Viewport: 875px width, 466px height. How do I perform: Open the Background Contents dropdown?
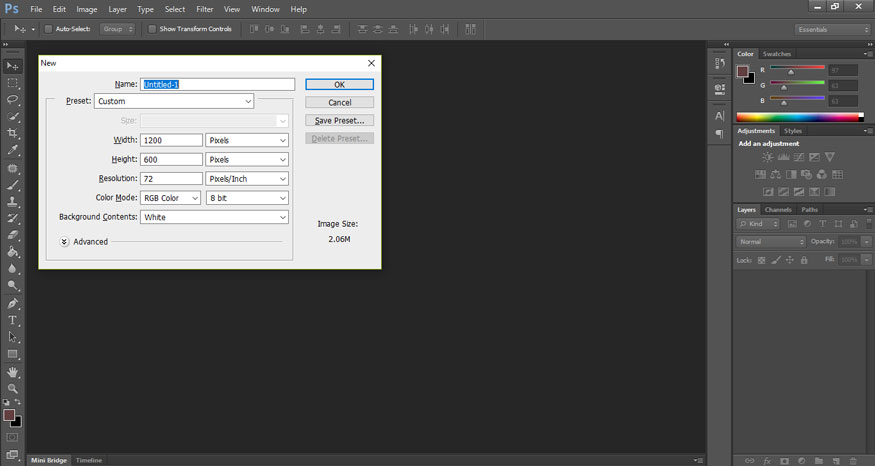pos(214,217)
